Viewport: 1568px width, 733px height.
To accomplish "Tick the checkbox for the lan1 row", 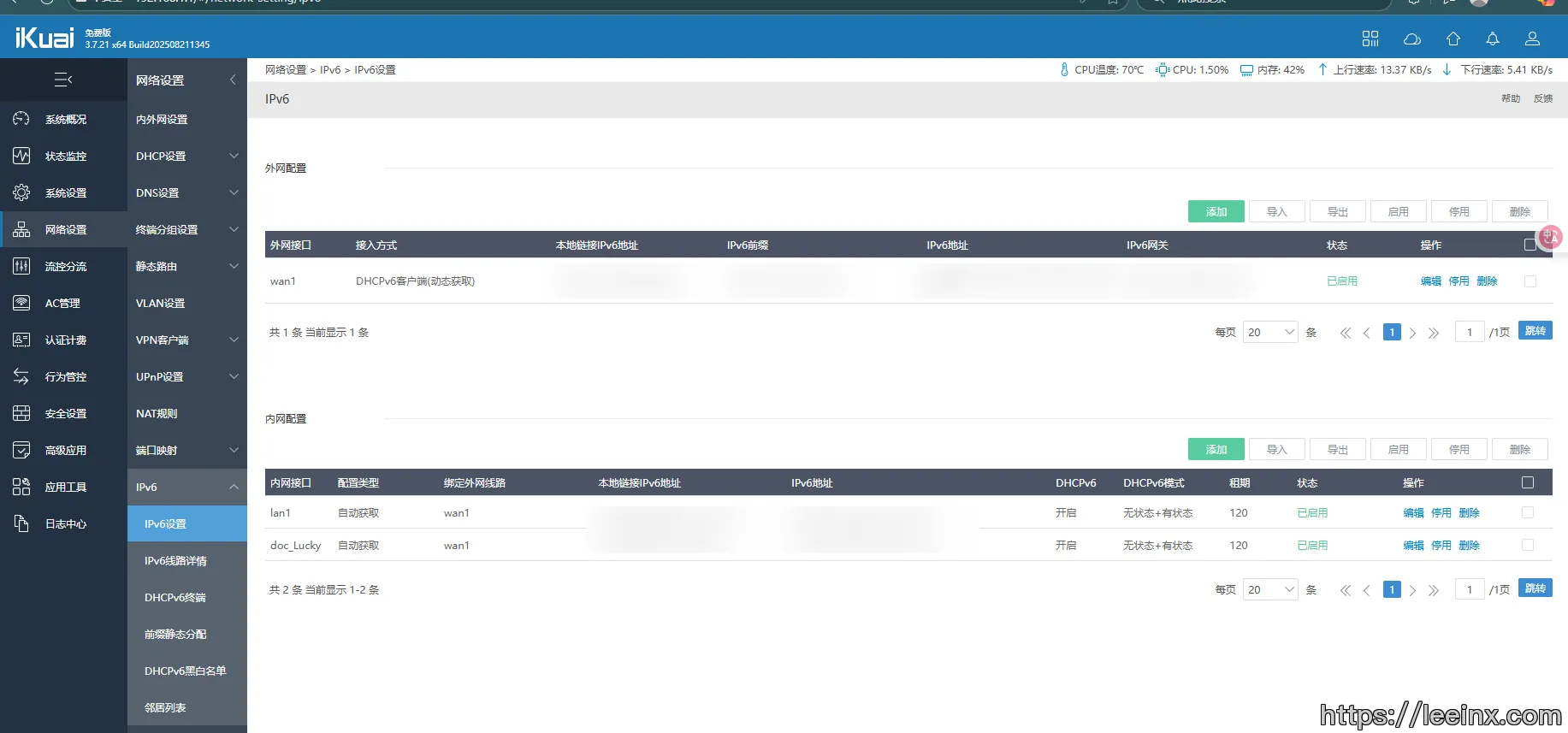I will [1528, 513].
